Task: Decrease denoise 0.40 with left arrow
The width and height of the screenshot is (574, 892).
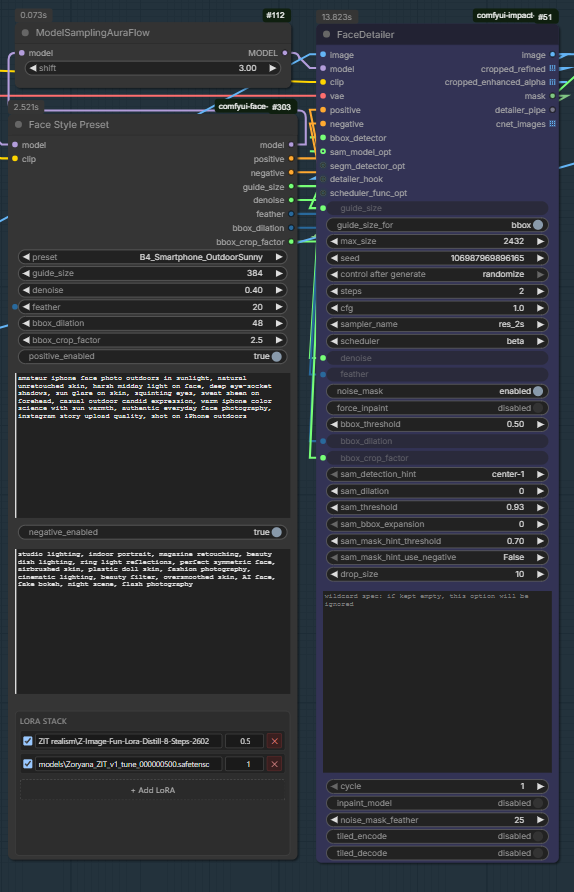Action: click(26, 290)
